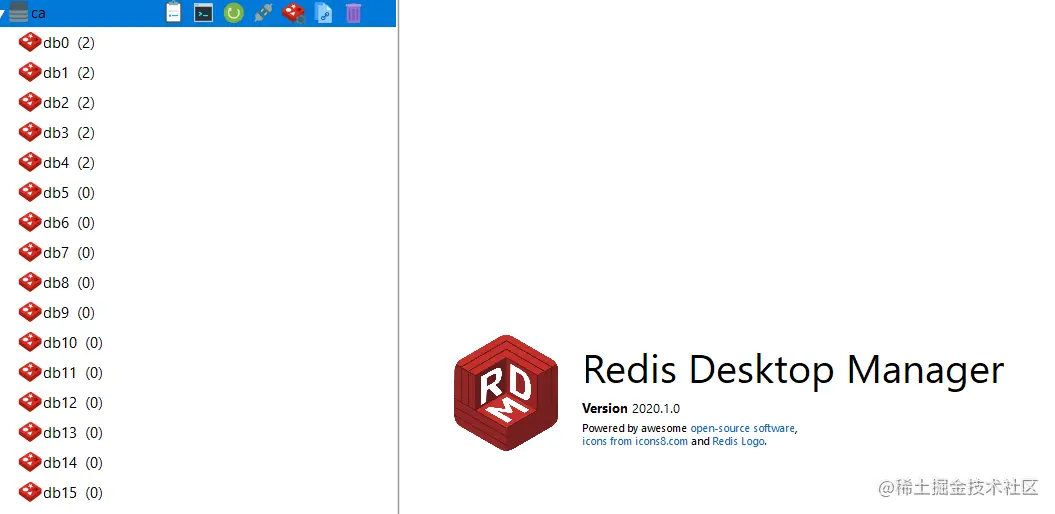
Task: Collapse the ca connection tree arrow
Action: [x=3, y=13]
